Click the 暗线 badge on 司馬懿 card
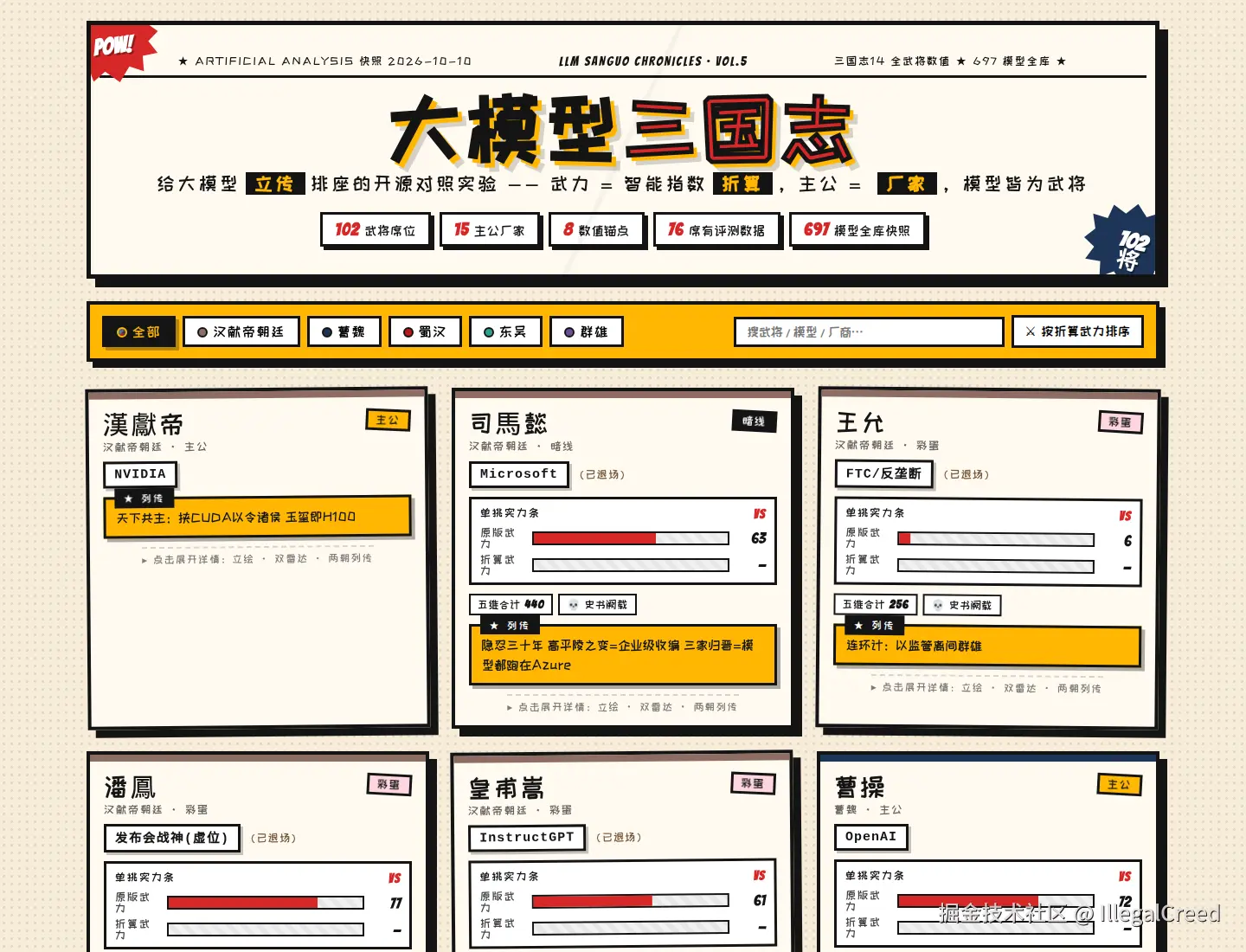The image size is (1246, 952). click(x=754, y=421)
